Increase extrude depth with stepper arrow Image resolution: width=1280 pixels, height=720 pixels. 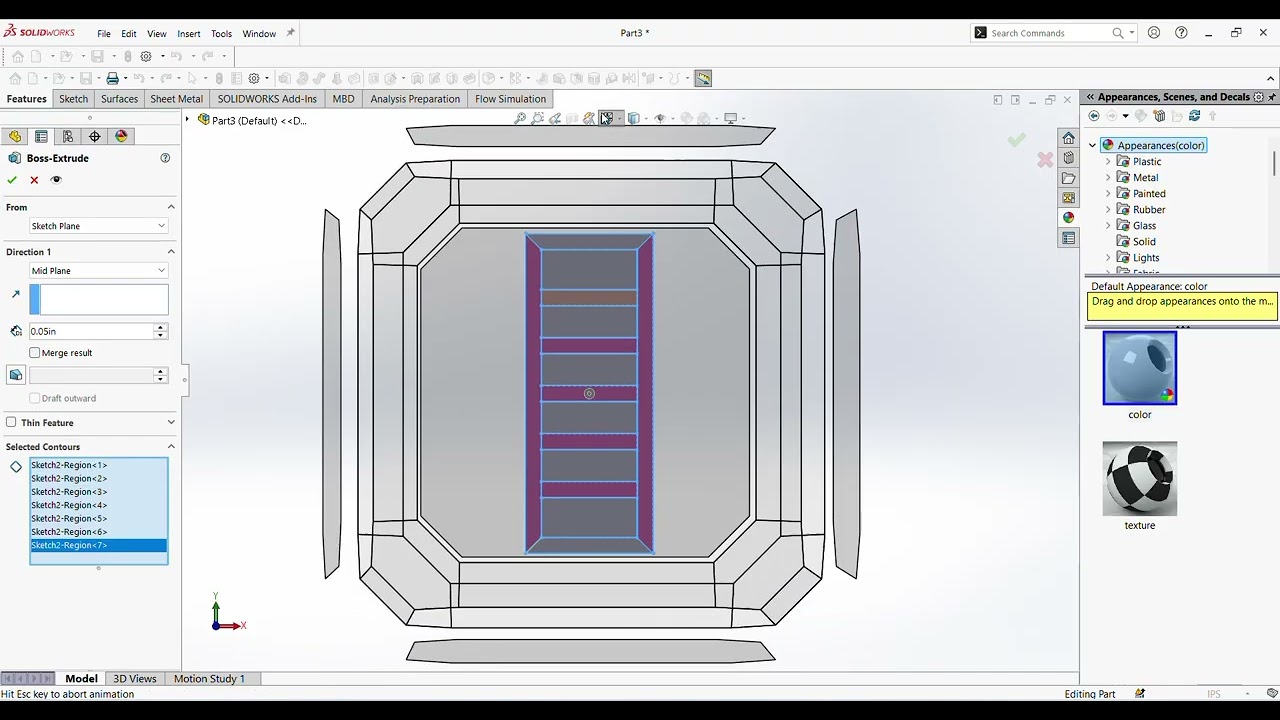[x=161, y=327]
